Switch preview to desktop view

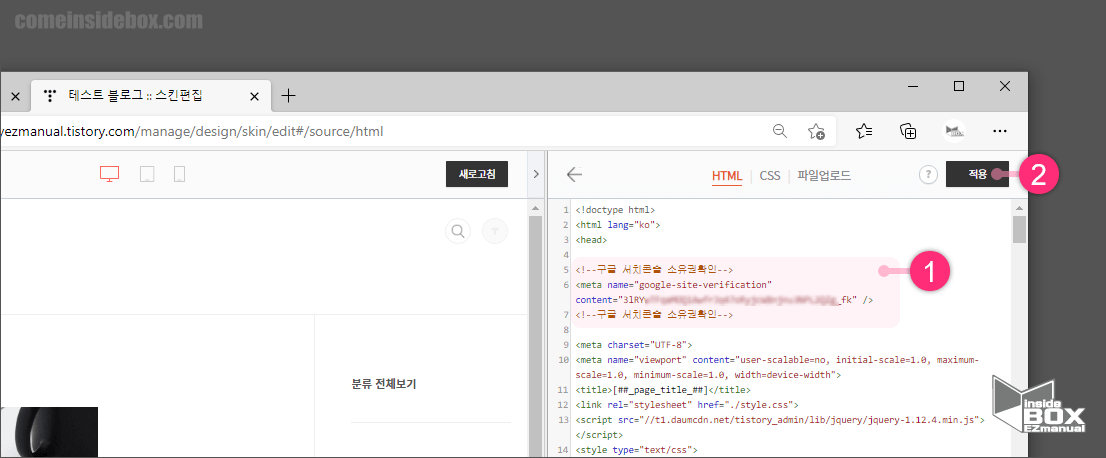point(109,174)
